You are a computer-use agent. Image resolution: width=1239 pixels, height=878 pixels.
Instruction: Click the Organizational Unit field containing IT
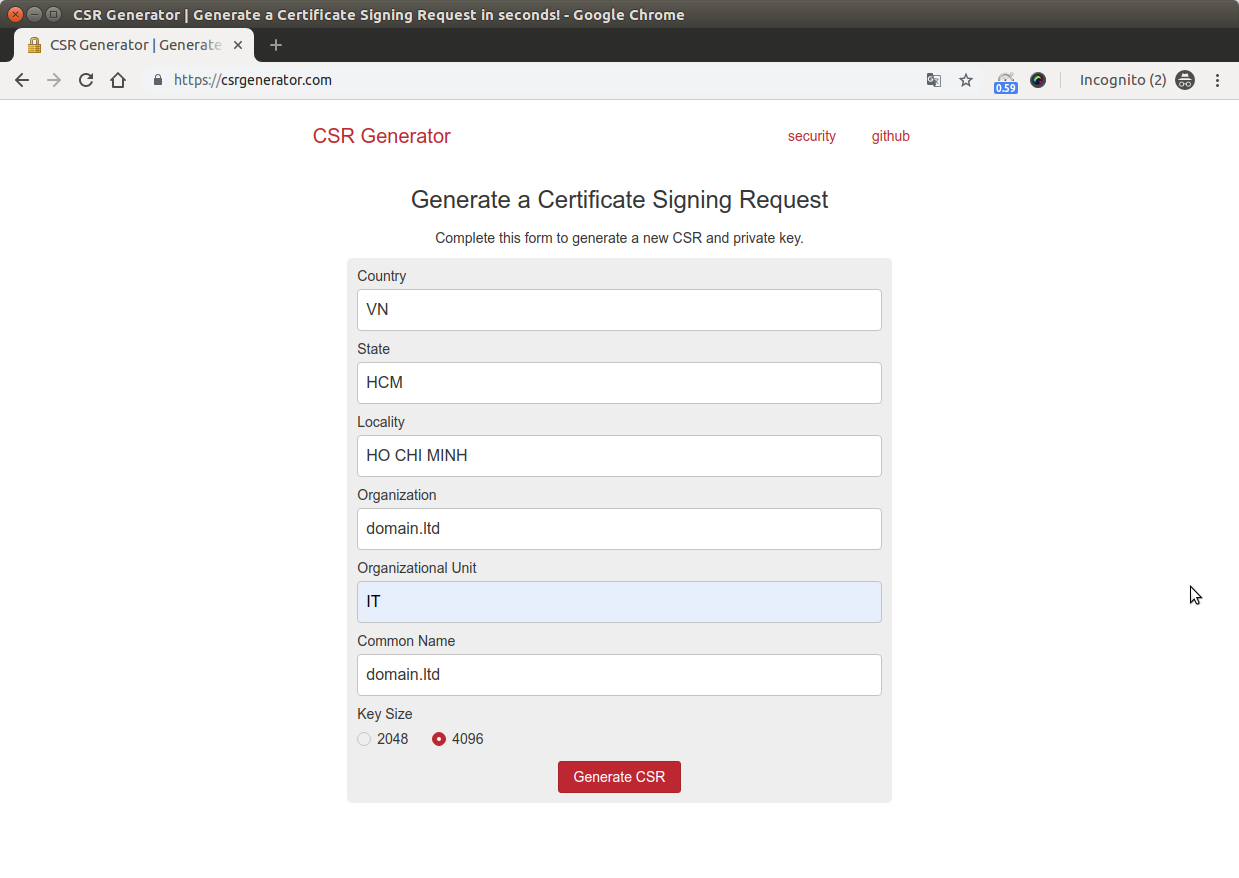(619, 601)
